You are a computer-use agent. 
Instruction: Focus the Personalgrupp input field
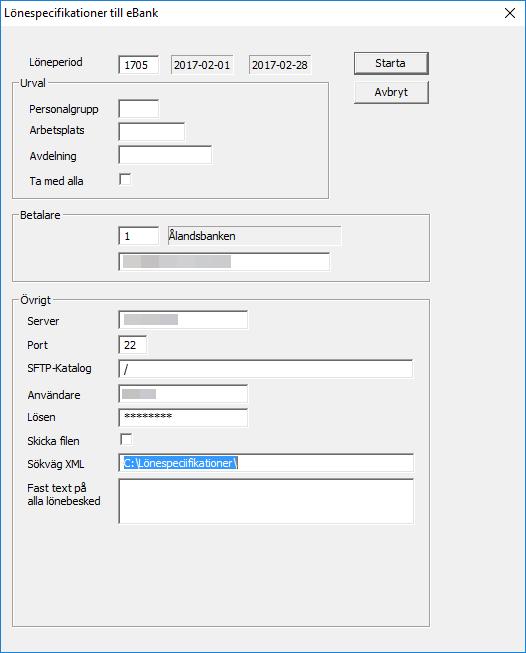[x=139, y=109]
